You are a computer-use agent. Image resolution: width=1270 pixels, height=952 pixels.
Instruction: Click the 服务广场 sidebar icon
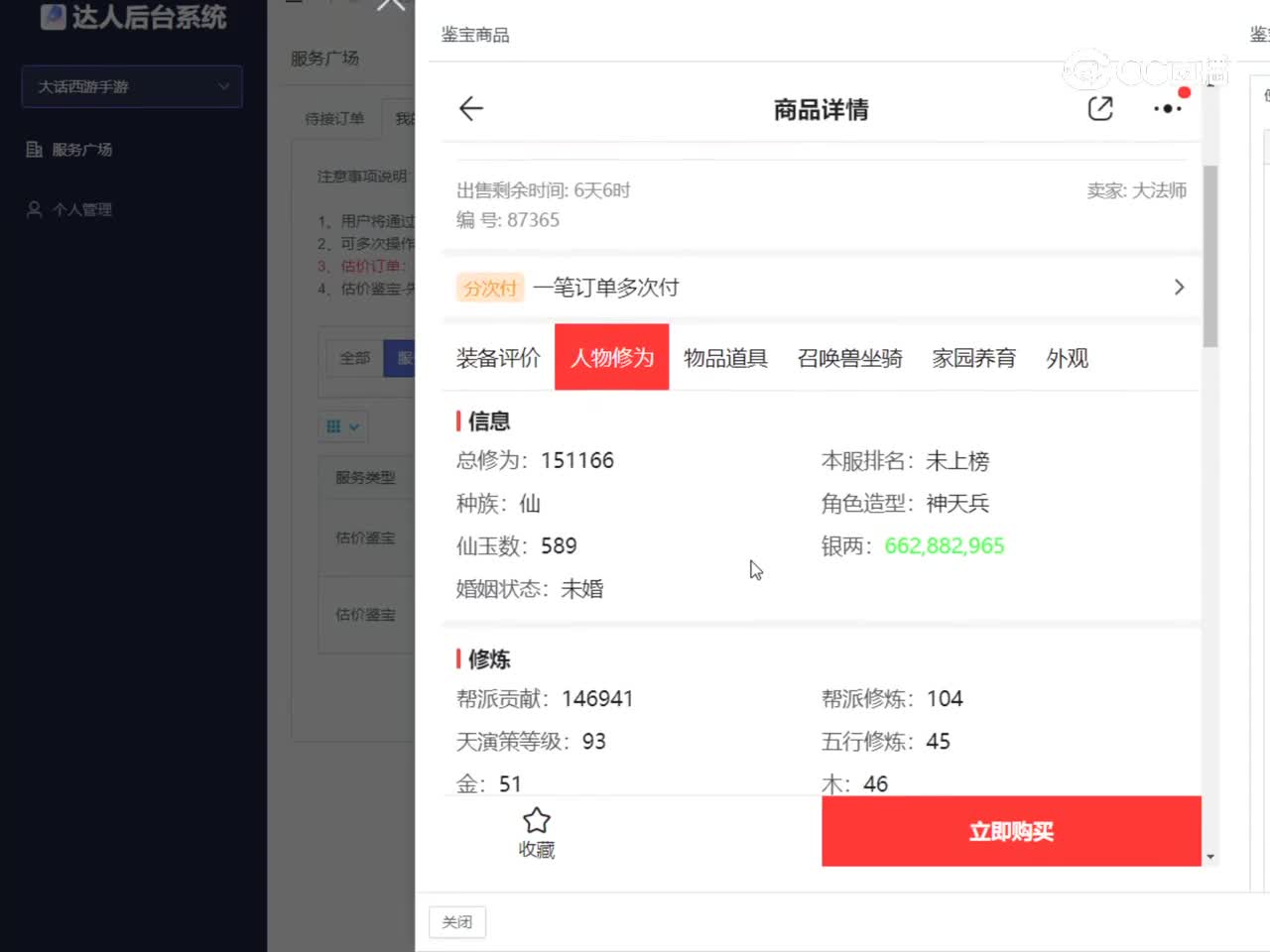34,150
